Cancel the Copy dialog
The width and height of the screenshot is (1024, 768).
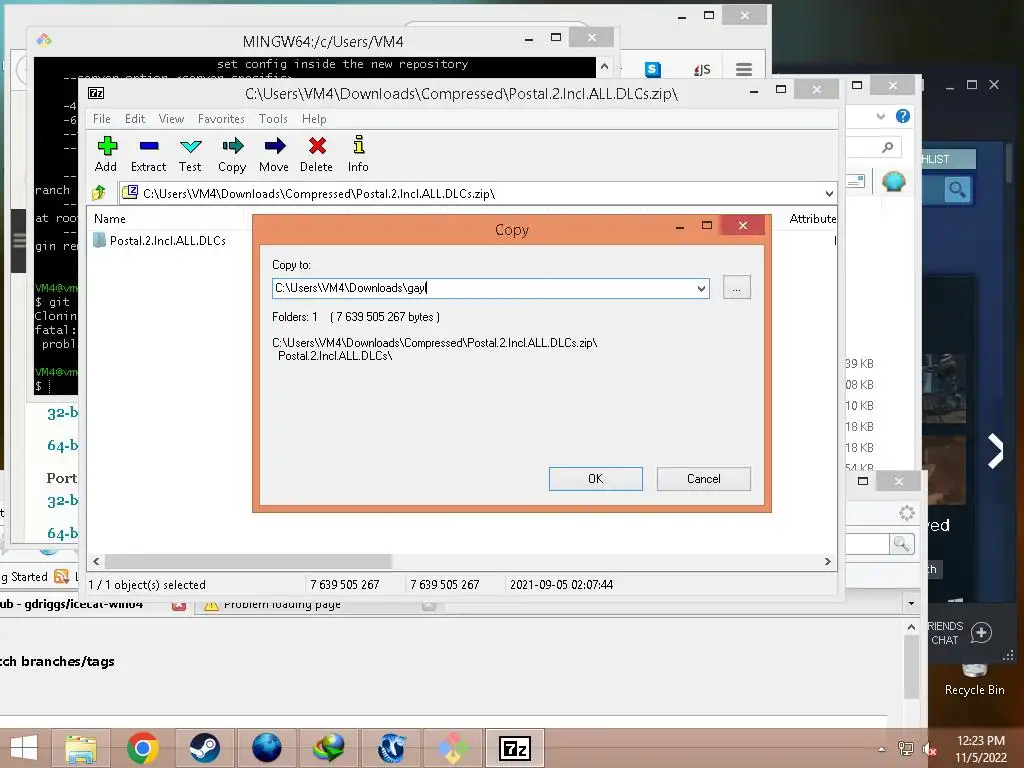point(703,479)
